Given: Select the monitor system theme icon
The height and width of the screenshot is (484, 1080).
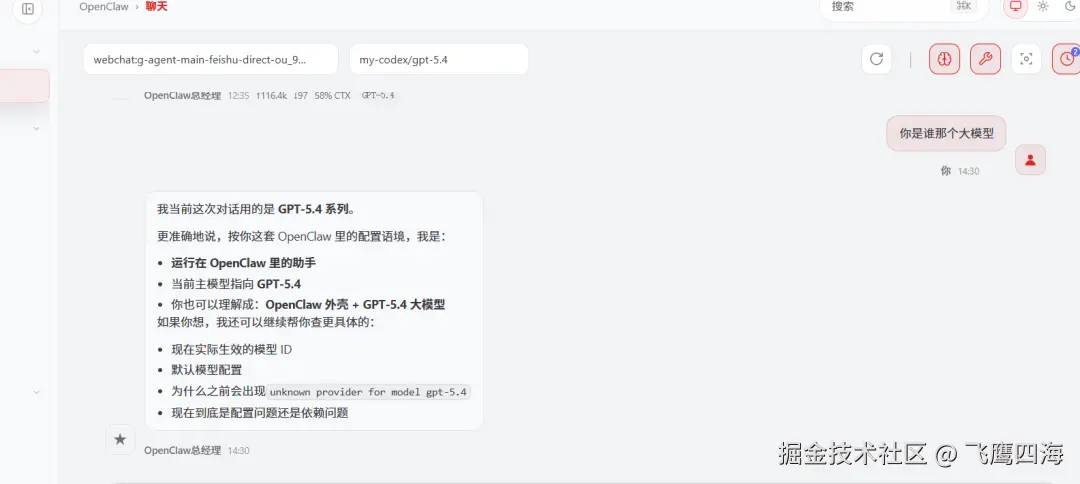Looking at the screenshot, I should pyautogui.click(x=1015, y=7).
